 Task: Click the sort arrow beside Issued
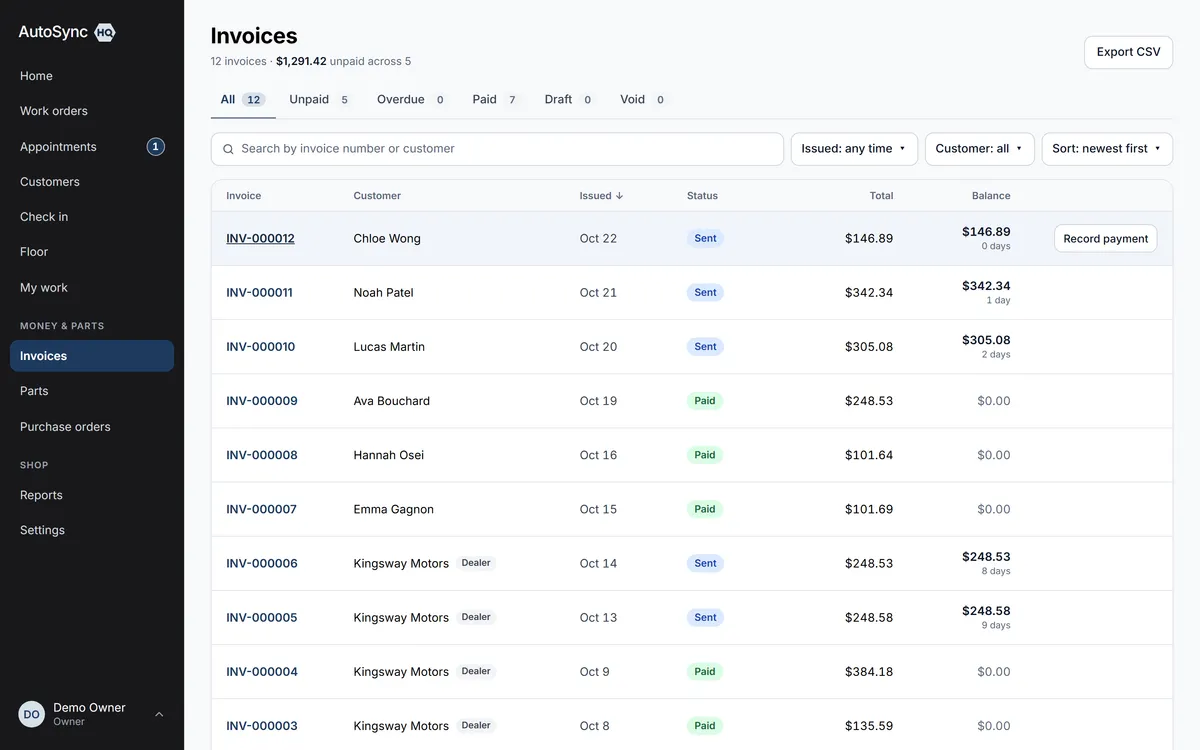[620, 196]
